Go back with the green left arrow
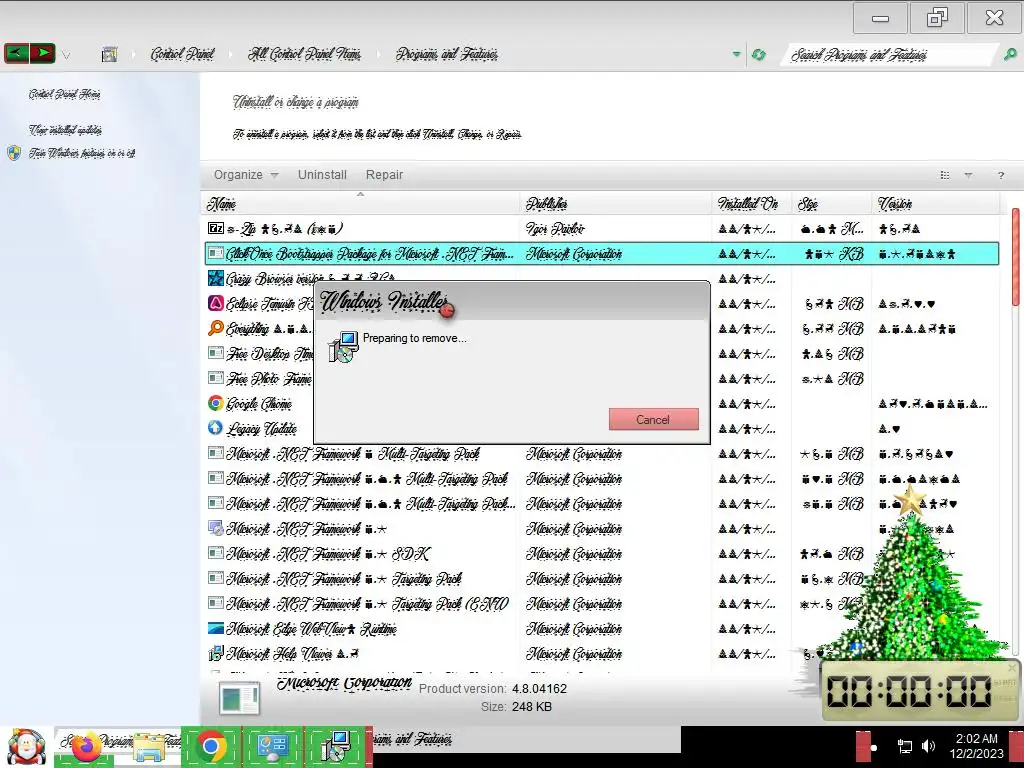1024x768 pixels. tap(17, 53)
